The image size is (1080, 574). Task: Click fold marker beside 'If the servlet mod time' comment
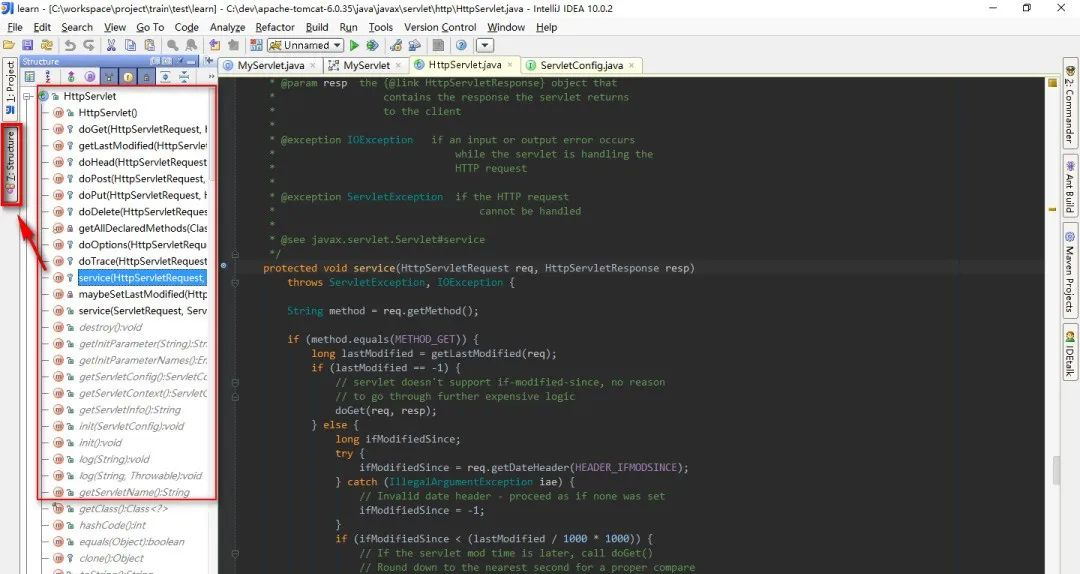[235, 553]
